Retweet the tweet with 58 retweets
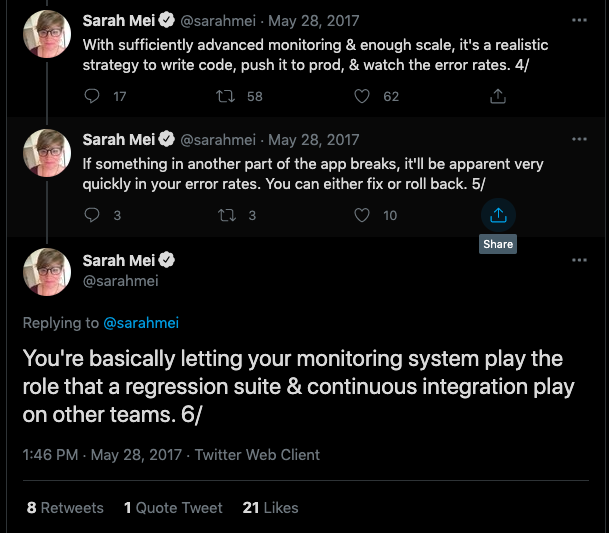Viewport: 609px width, 533px height. click(x=225, y=96)
